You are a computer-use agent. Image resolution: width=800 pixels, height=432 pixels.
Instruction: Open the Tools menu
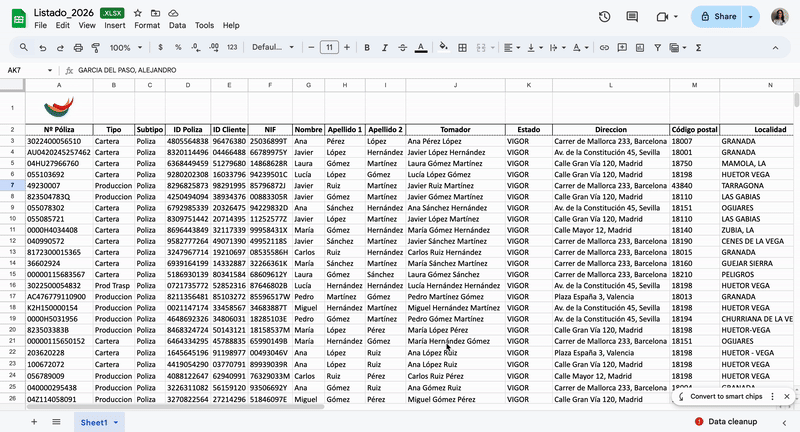204,26
